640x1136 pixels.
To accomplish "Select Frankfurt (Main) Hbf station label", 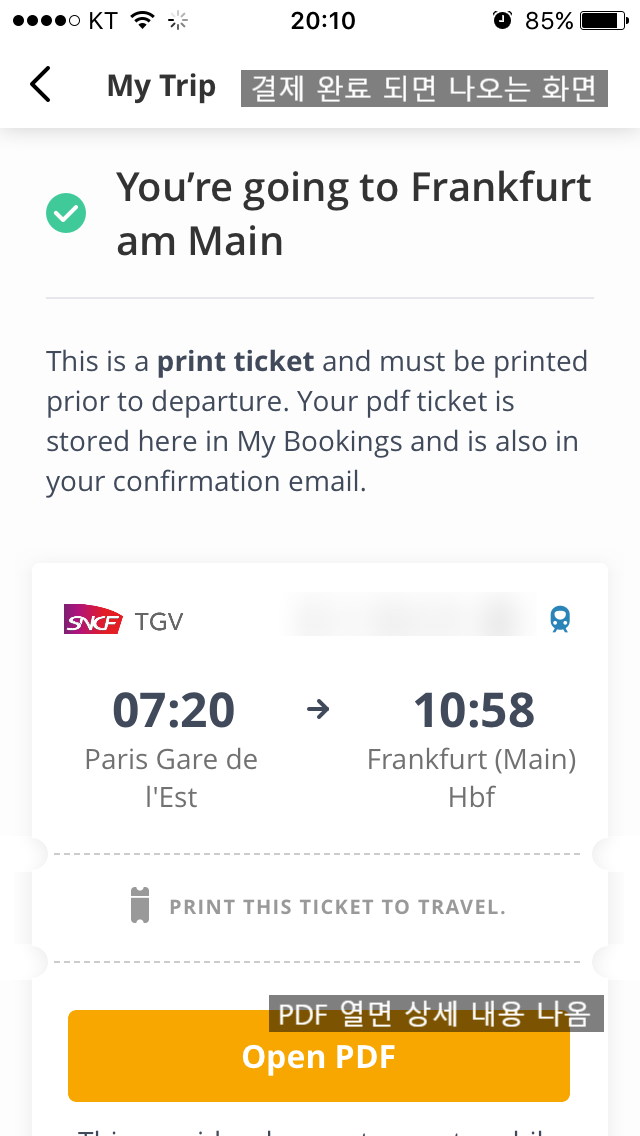I will click(471, 778).
